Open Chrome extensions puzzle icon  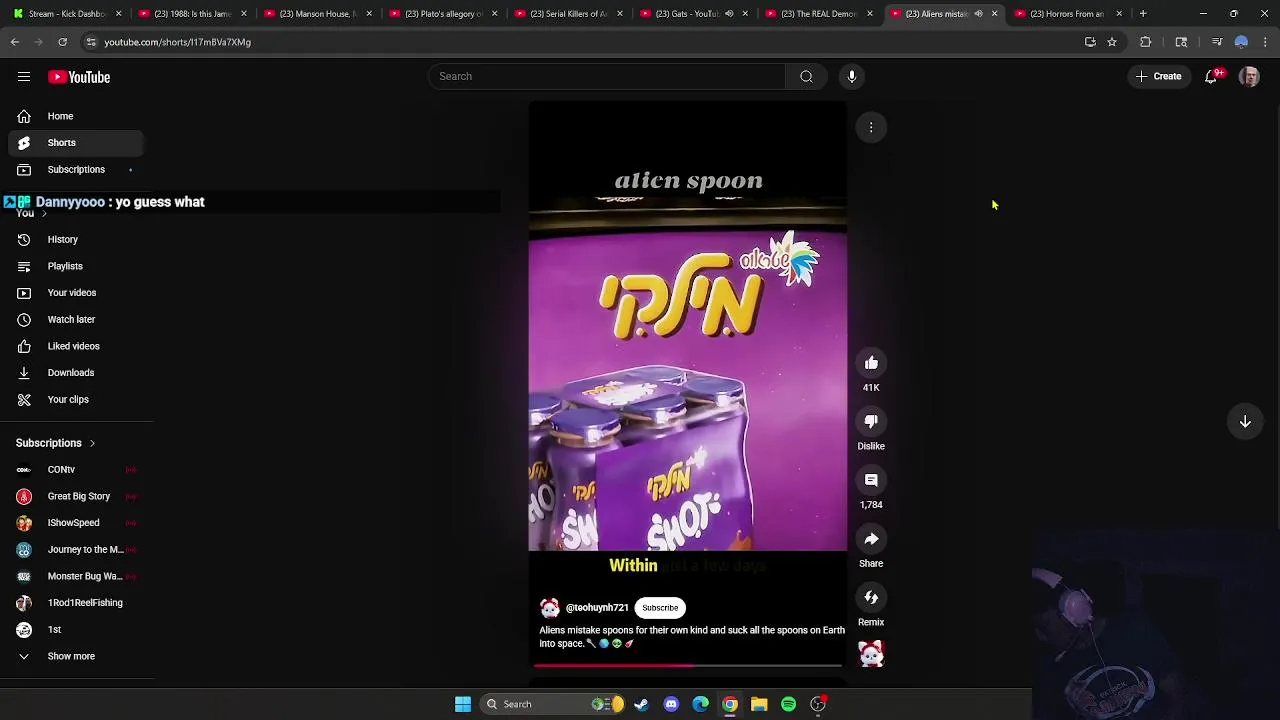pyautogui.click(x=1146, y=42)
